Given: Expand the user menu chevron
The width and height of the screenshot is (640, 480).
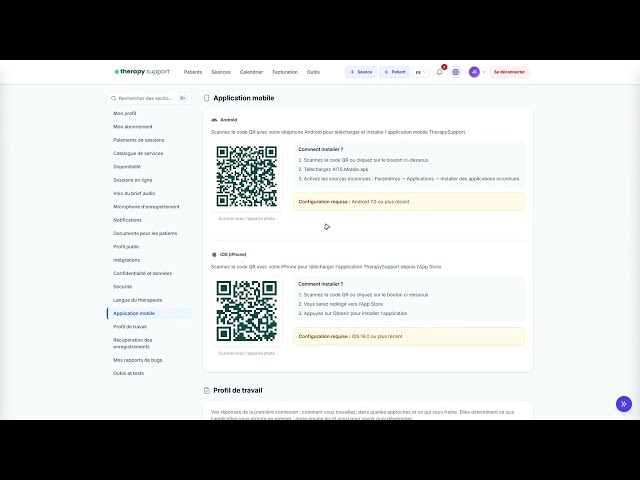Looking at the screenshot, I should pyautogui.click(x=484, y=72).
